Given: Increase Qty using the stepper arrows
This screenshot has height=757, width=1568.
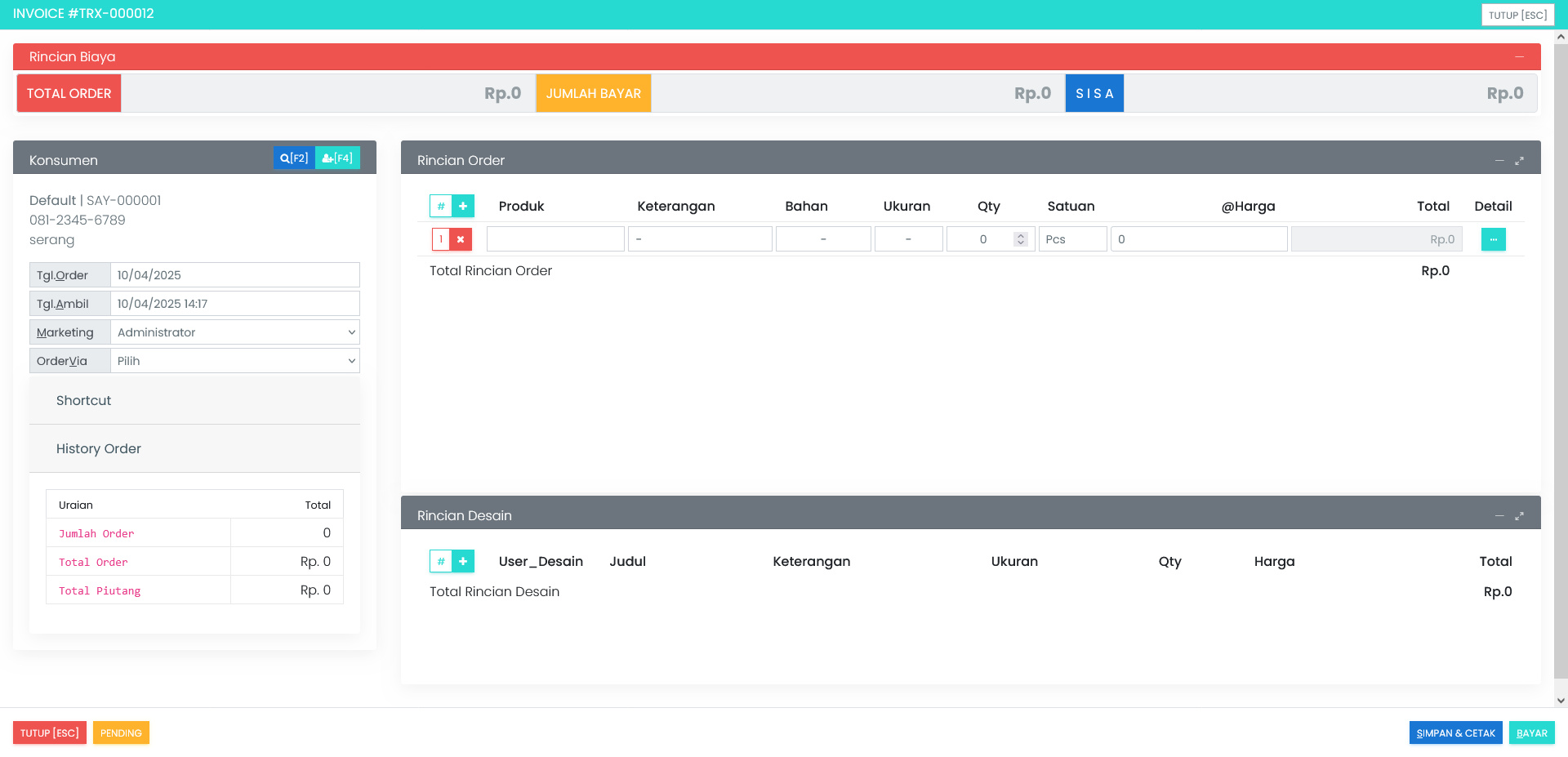Looking at the screenshot, I should click(x=1020, y=236).
